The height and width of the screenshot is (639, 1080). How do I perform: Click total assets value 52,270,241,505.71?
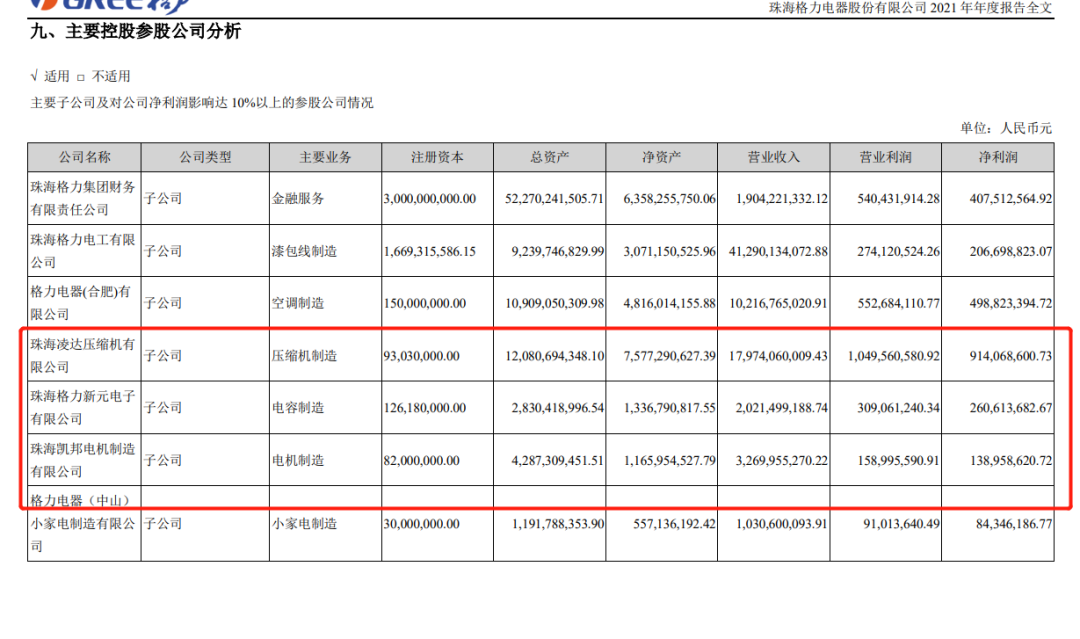point(554,198)
